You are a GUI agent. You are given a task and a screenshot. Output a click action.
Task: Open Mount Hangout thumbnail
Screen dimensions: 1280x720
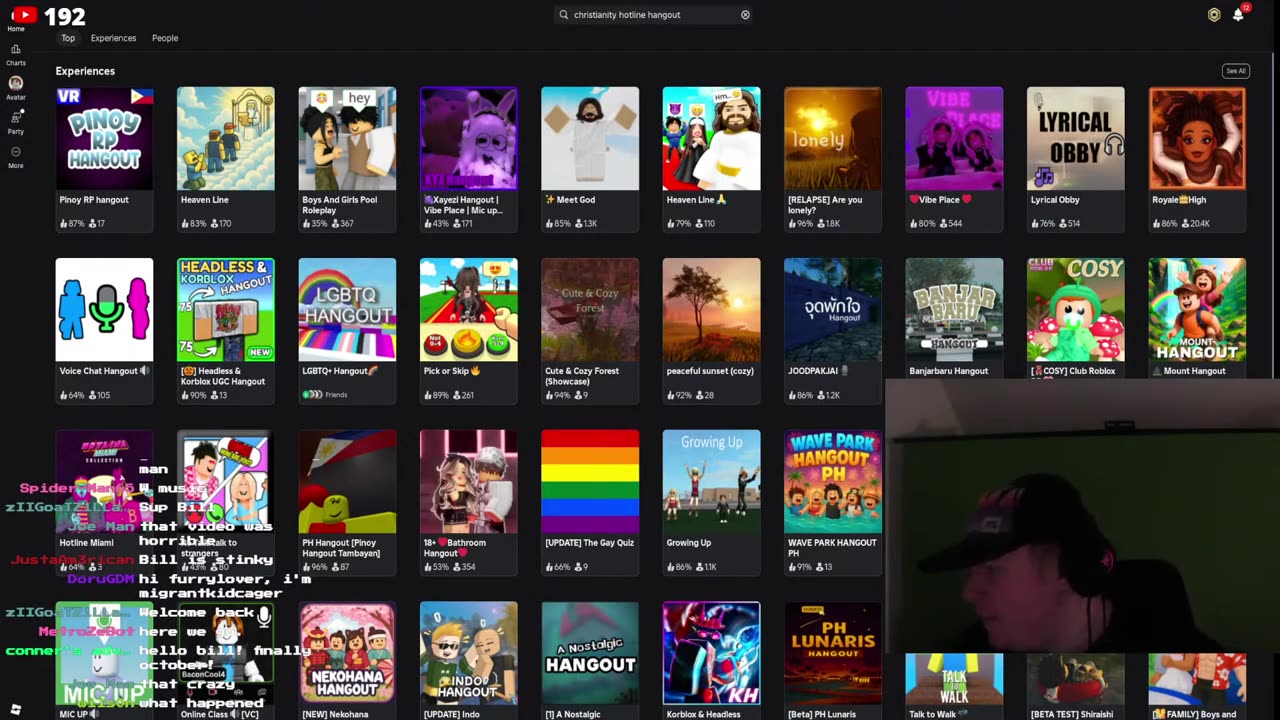click(x=1197, y=310)
